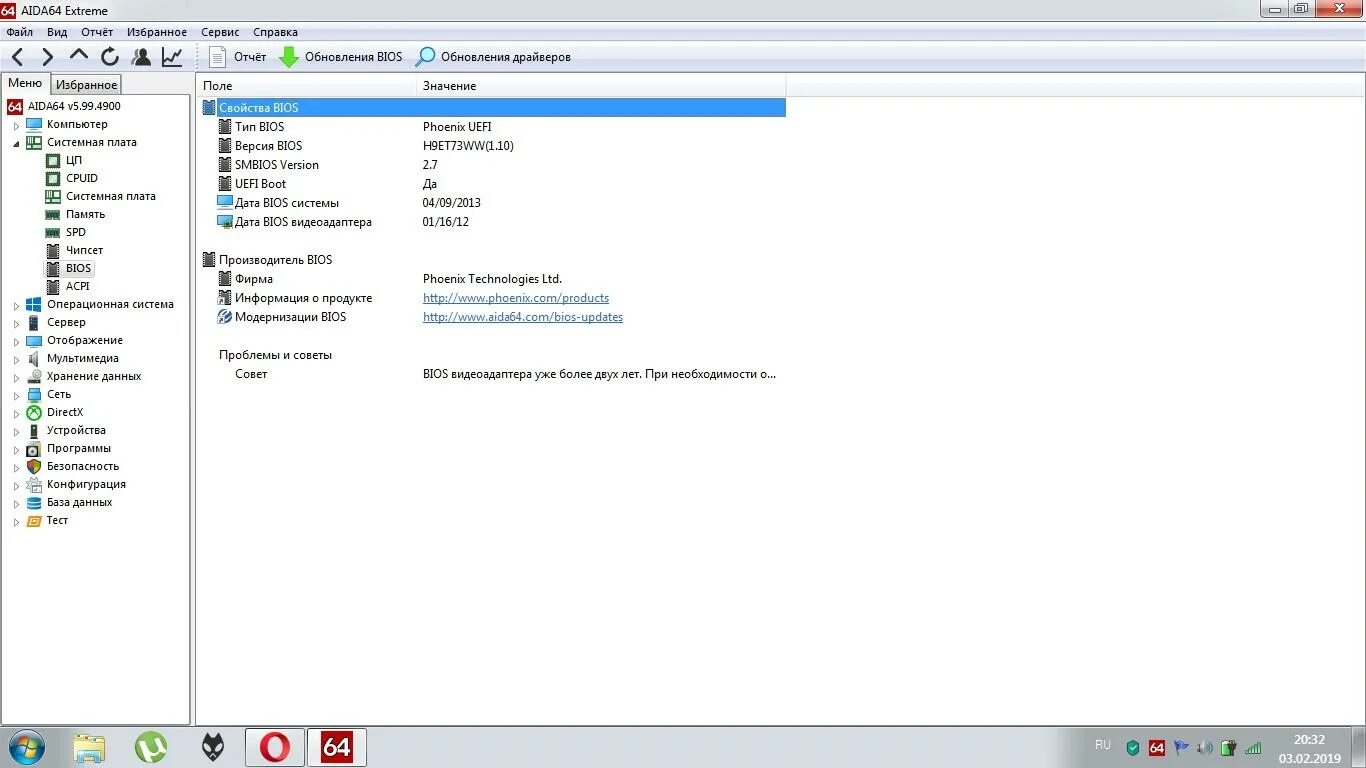Image resolution: width=1366 pixels, height=768 pixels.
Task: Click the back navigation arrow
Action: pos(16,56)
